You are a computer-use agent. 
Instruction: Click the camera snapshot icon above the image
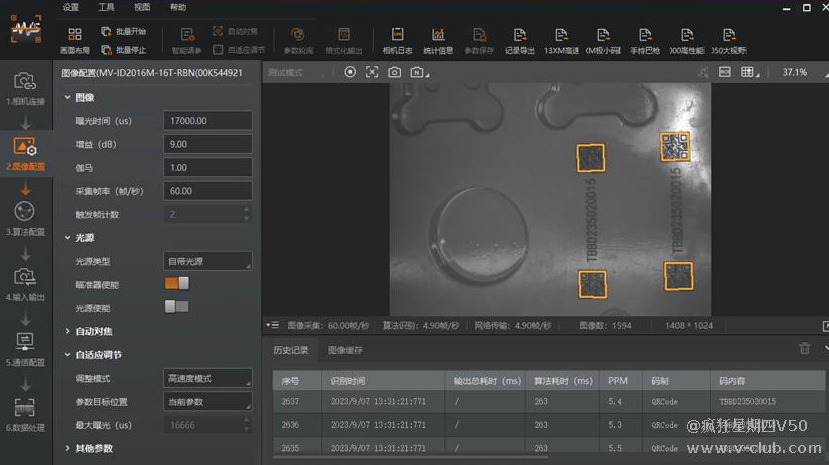pos(395,72)
